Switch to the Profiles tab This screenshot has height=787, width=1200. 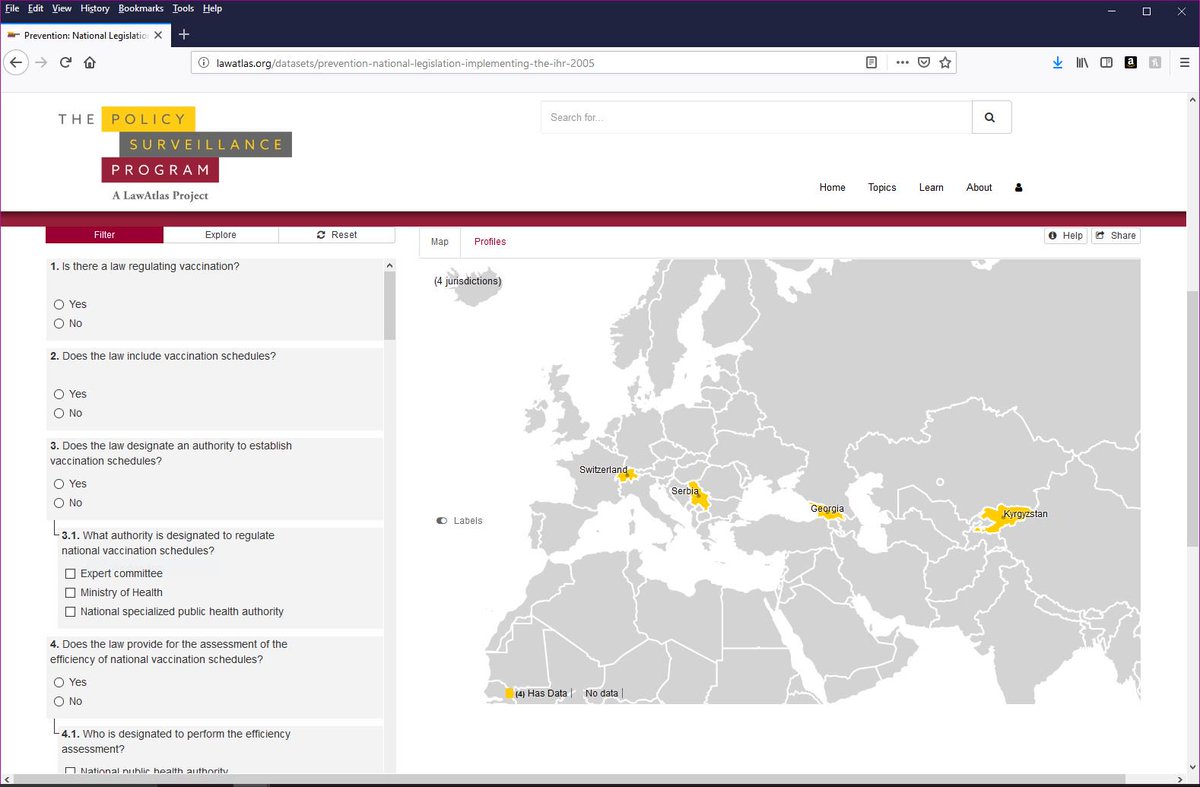click(x=489, y=241)
